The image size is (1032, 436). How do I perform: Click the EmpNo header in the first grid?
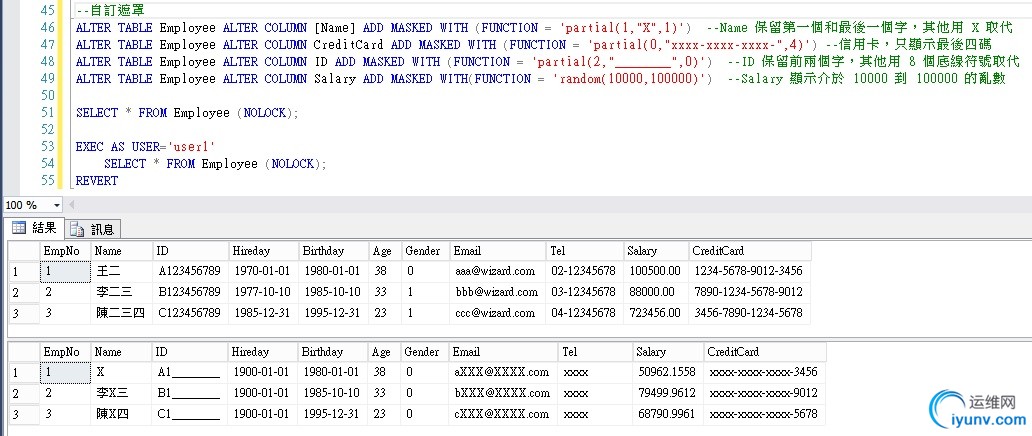tap(64, 251)
